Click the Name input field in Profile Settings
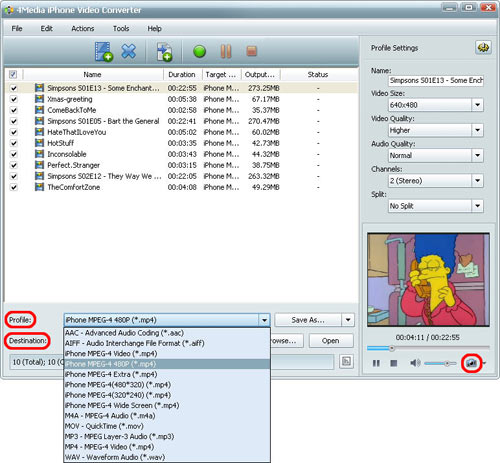This screenshot has height=463, width=500. point(436,80)
